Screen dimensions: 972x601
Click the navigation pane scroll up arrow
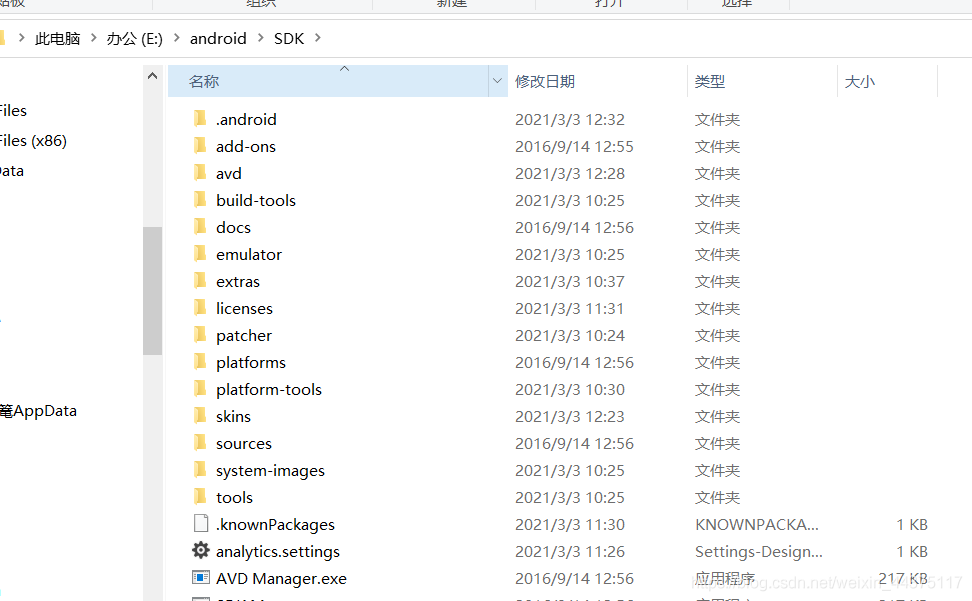click(x=152, y=76)
